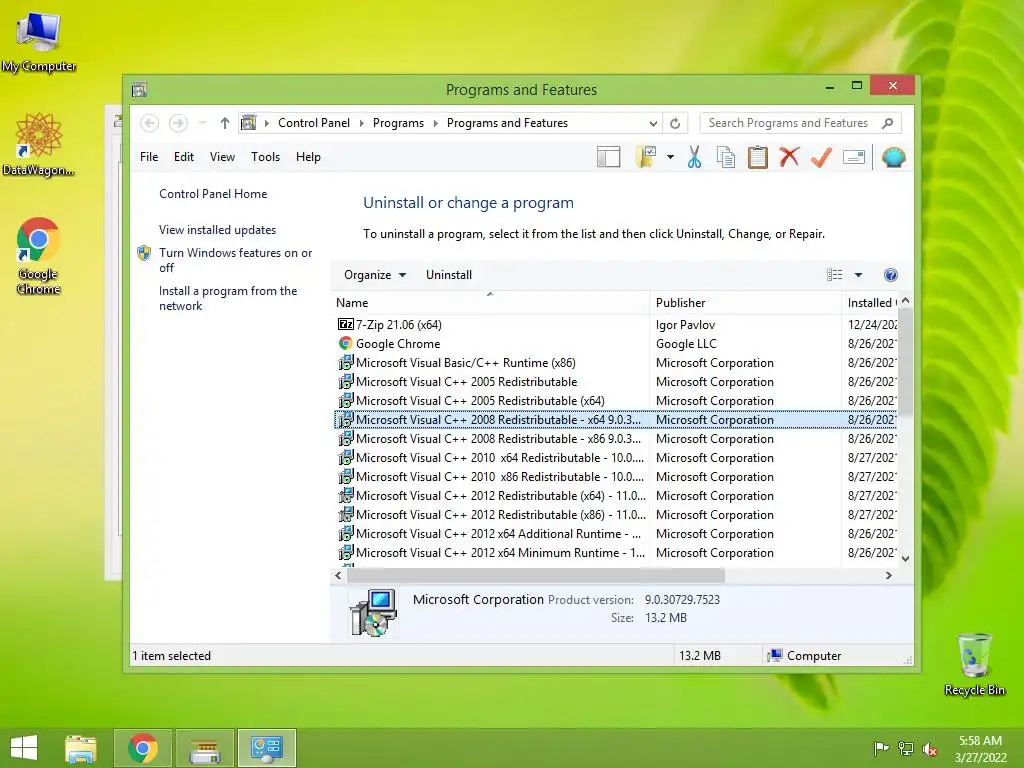
Task: Click the Back navigation arrow
Action: point(150,123)
